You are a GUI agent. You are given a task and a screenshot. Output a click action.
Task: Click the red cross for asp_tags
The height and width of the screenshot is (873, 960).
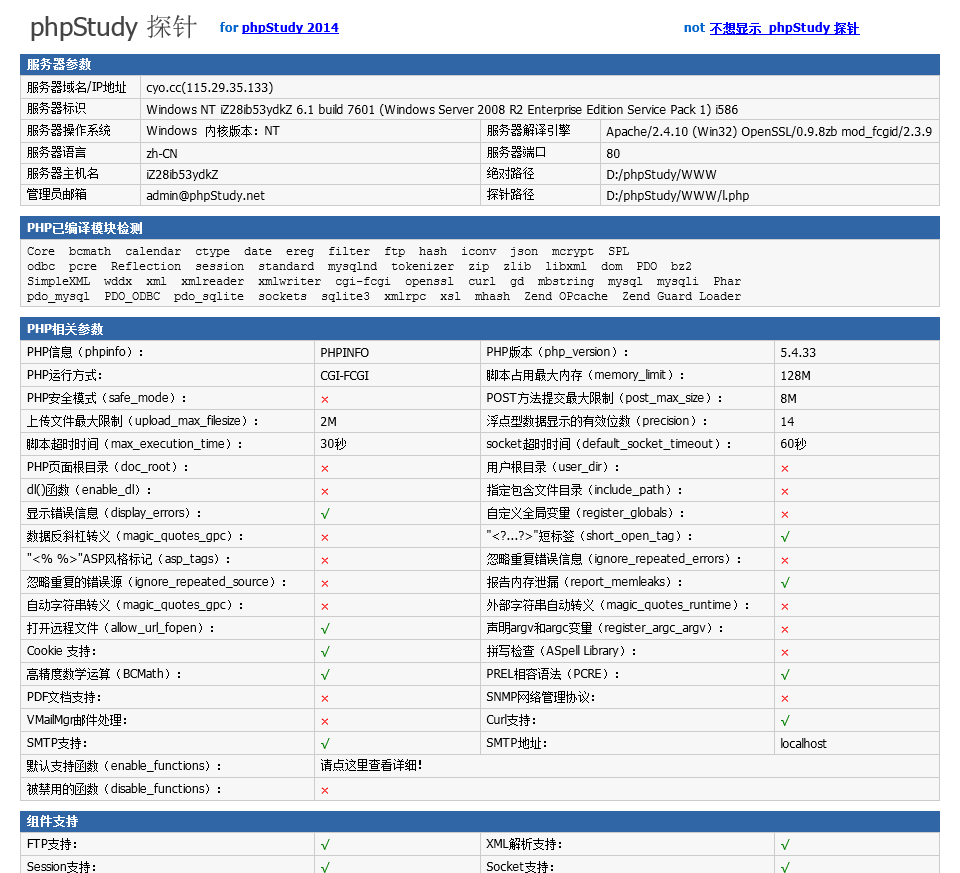pyautogui.click(x=325, y=560)
